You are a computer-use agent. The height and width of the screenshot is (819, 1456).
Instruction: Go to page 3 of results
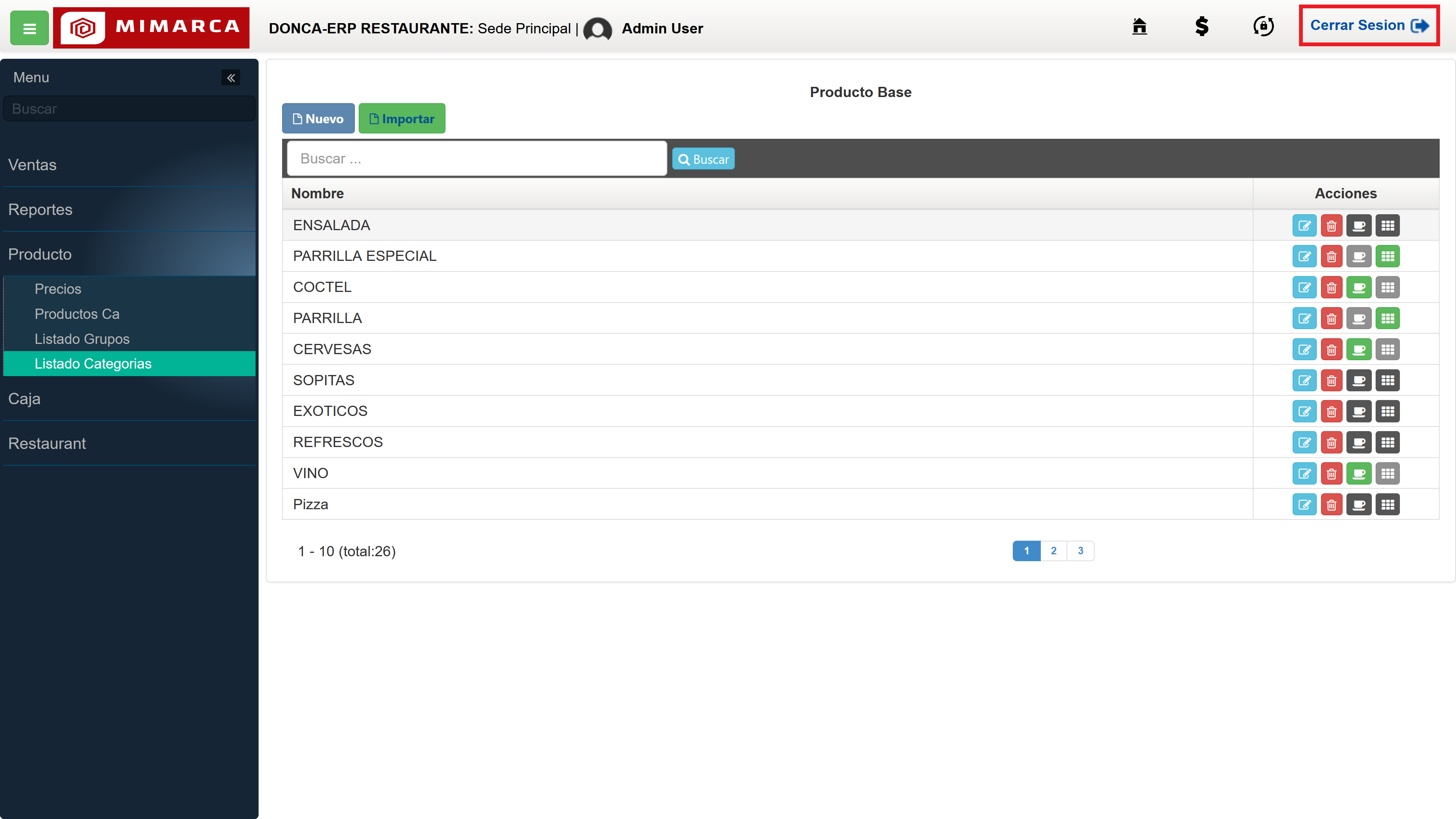pos(1081,551)
